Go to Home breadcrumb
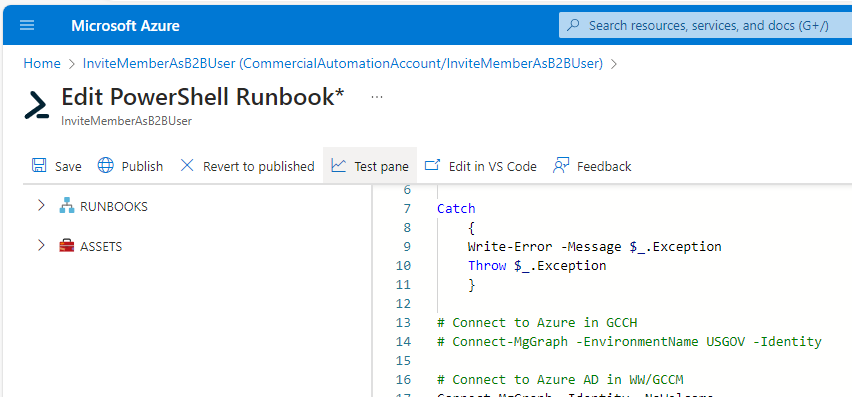The width and height of the screenshot is (852, 397). (42, 64)
